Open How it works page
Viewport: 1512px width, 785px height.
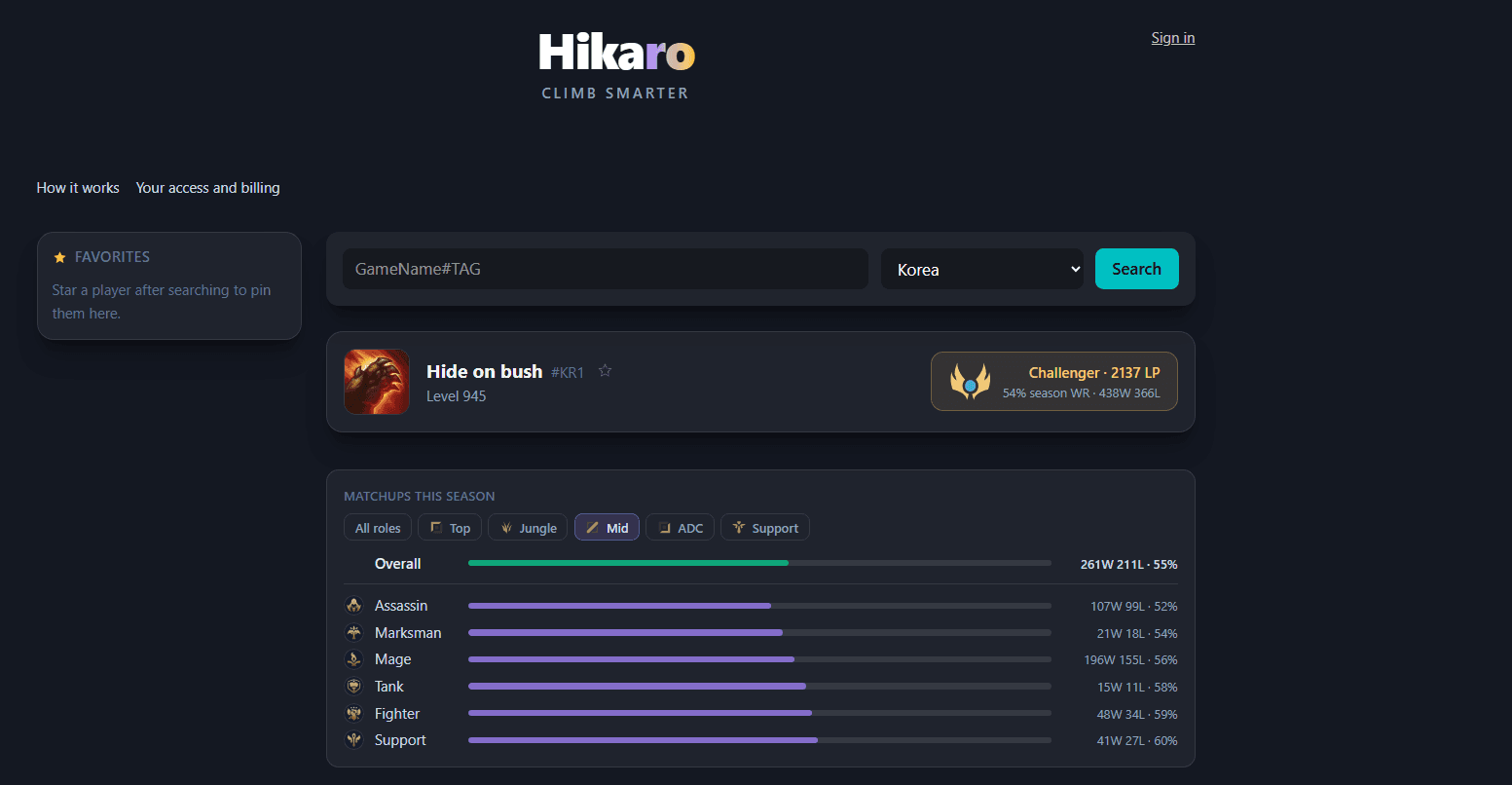coord(78,188)
